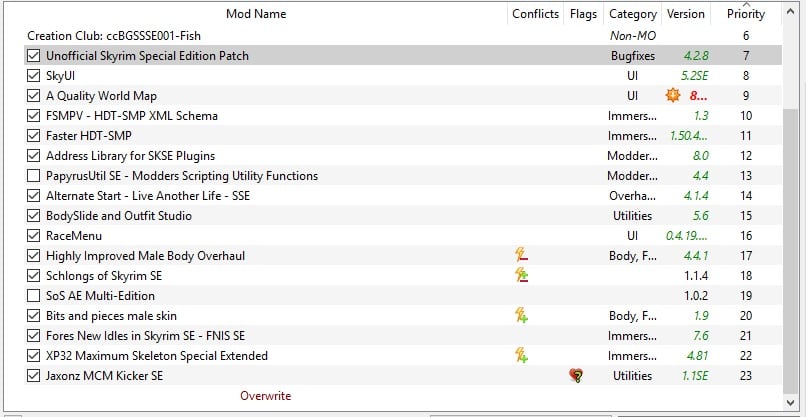This screenshot has width=806, height=417.
Task: Uncheck the SkyUI mod checkbox
Action: click(33, 76)
